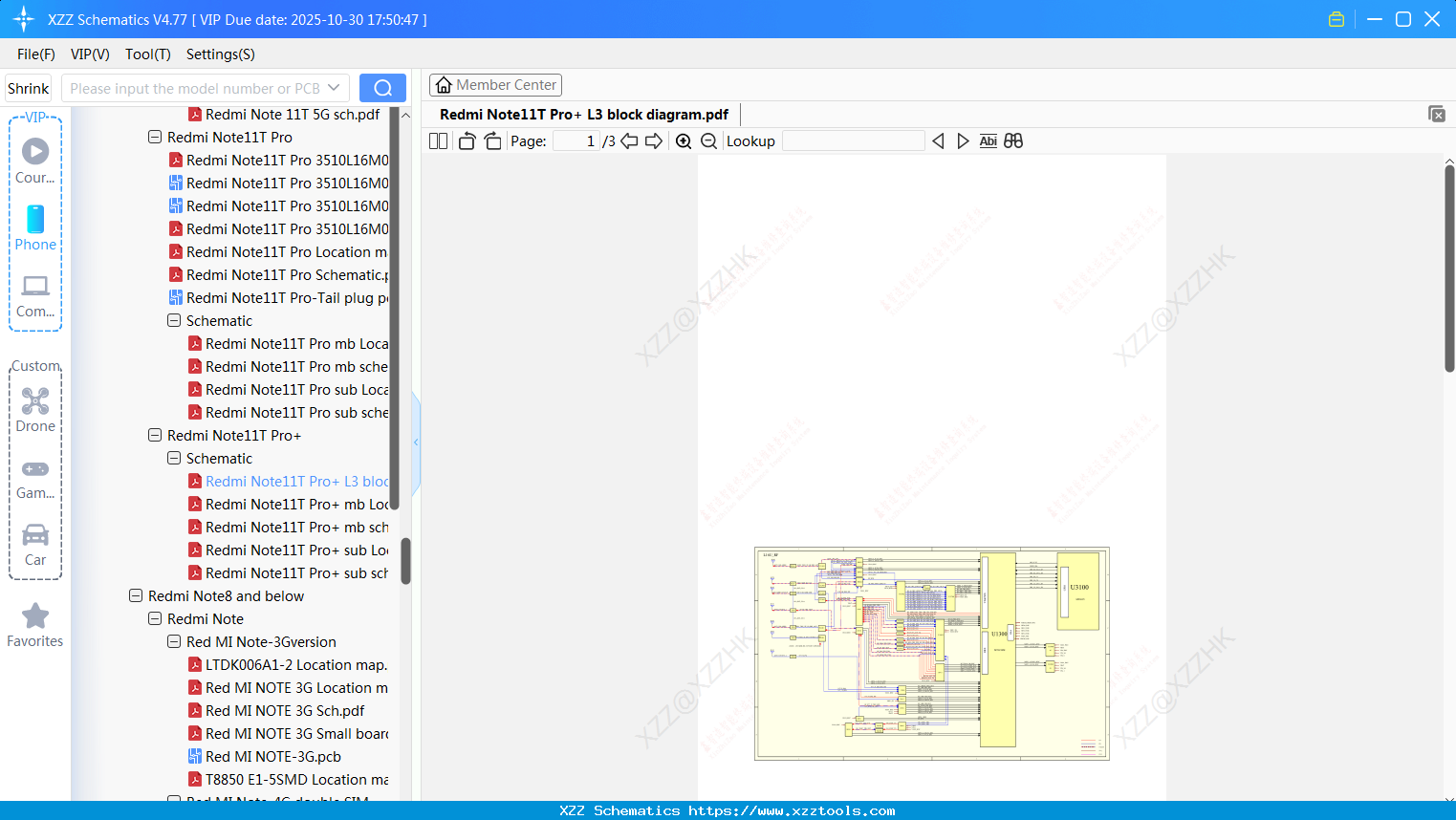Zoom in on the PDF document
This screenshot has height=820, width=1456.
tap(684, 140)
